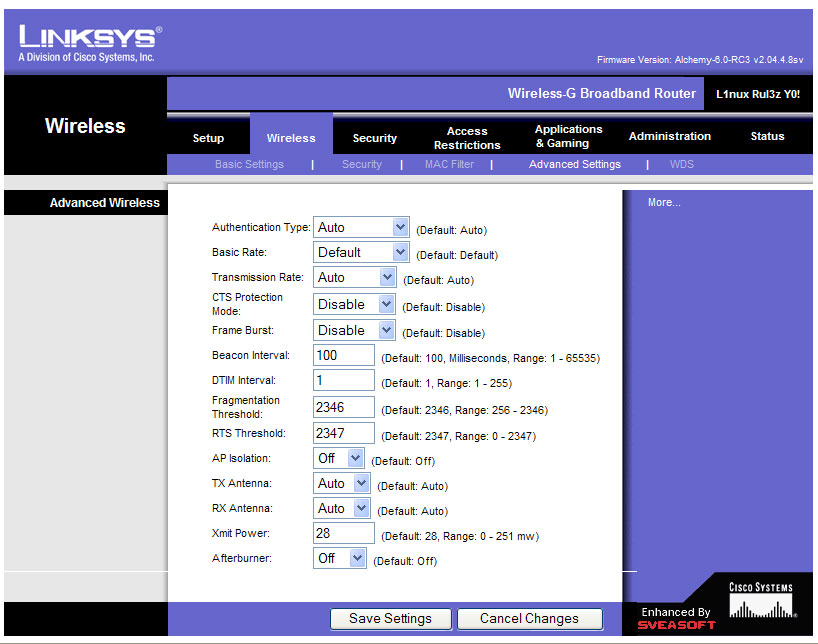818x644 pixels.
Task: Click the Linksys logo
Action: (89, 42)
